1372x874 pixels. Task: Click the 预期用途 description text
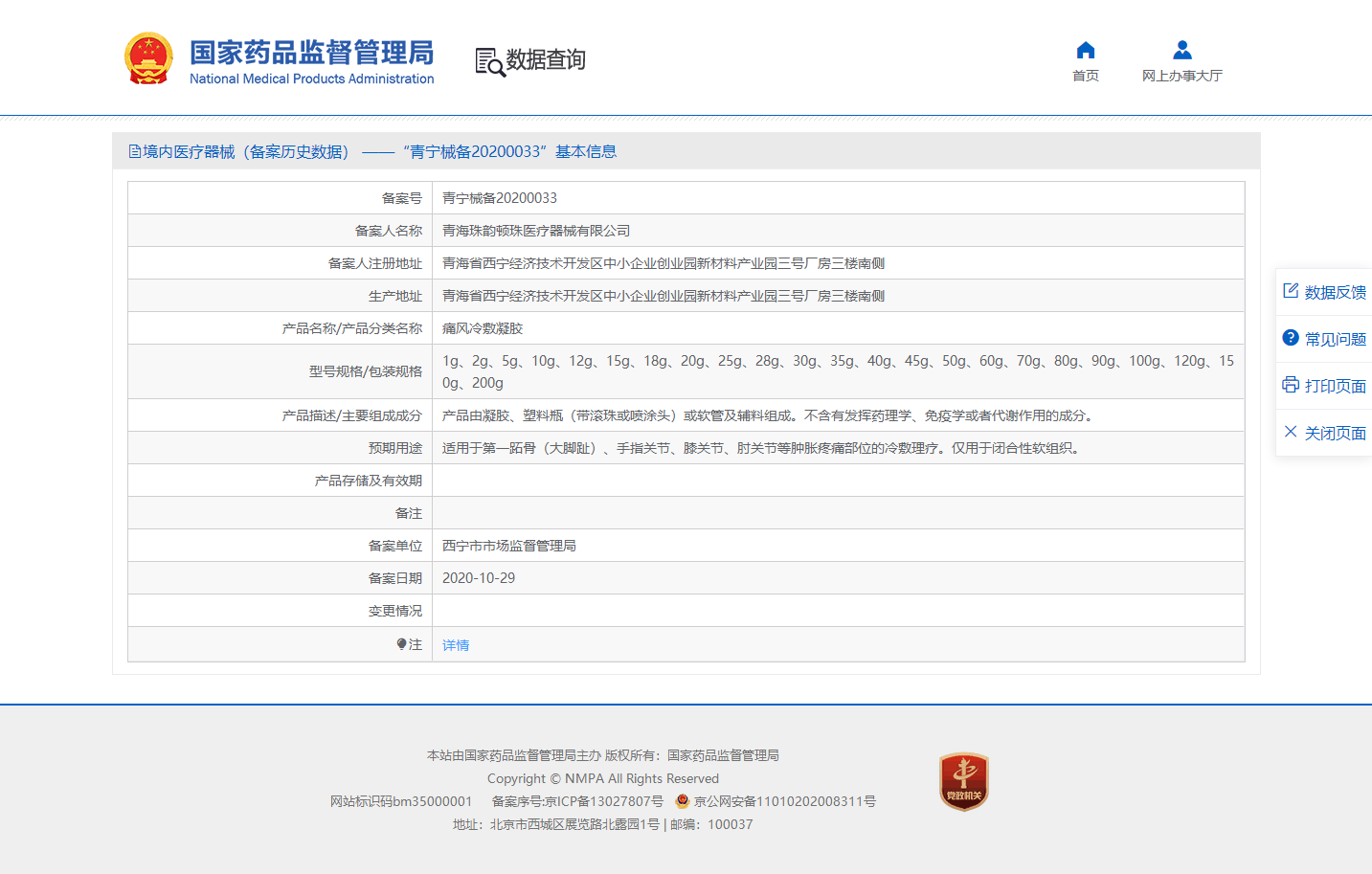[x=763, y=448]
